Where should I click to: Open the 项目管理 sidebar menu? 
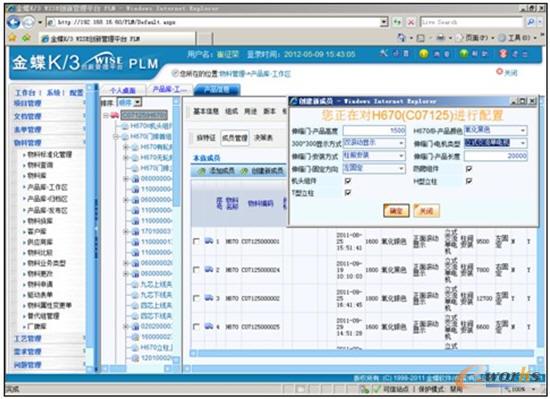tap(28, 103)
